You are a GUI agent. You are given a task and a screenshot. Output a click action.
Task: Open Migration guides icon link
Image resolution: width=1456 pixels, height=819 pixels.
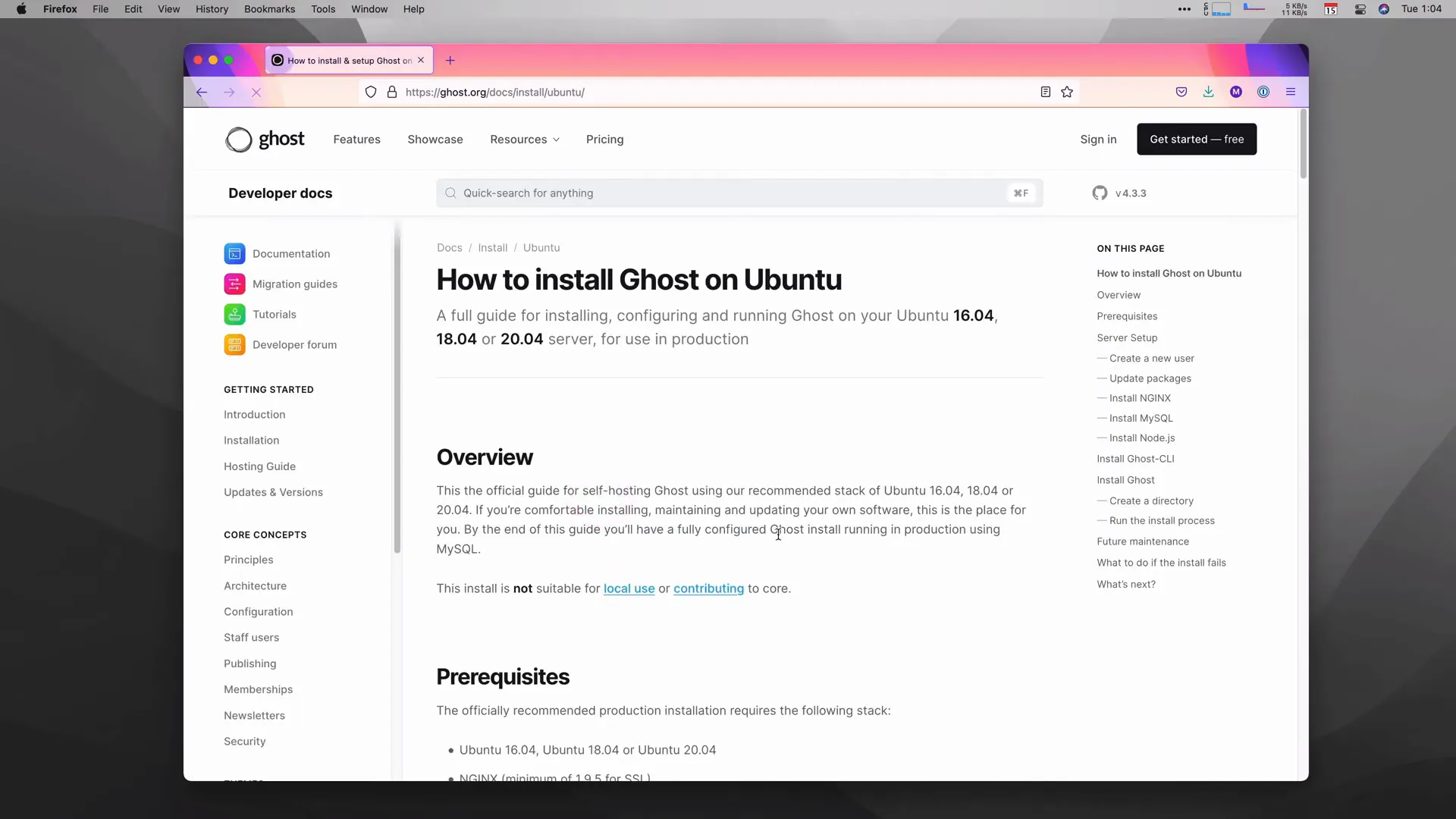(234, 284)
